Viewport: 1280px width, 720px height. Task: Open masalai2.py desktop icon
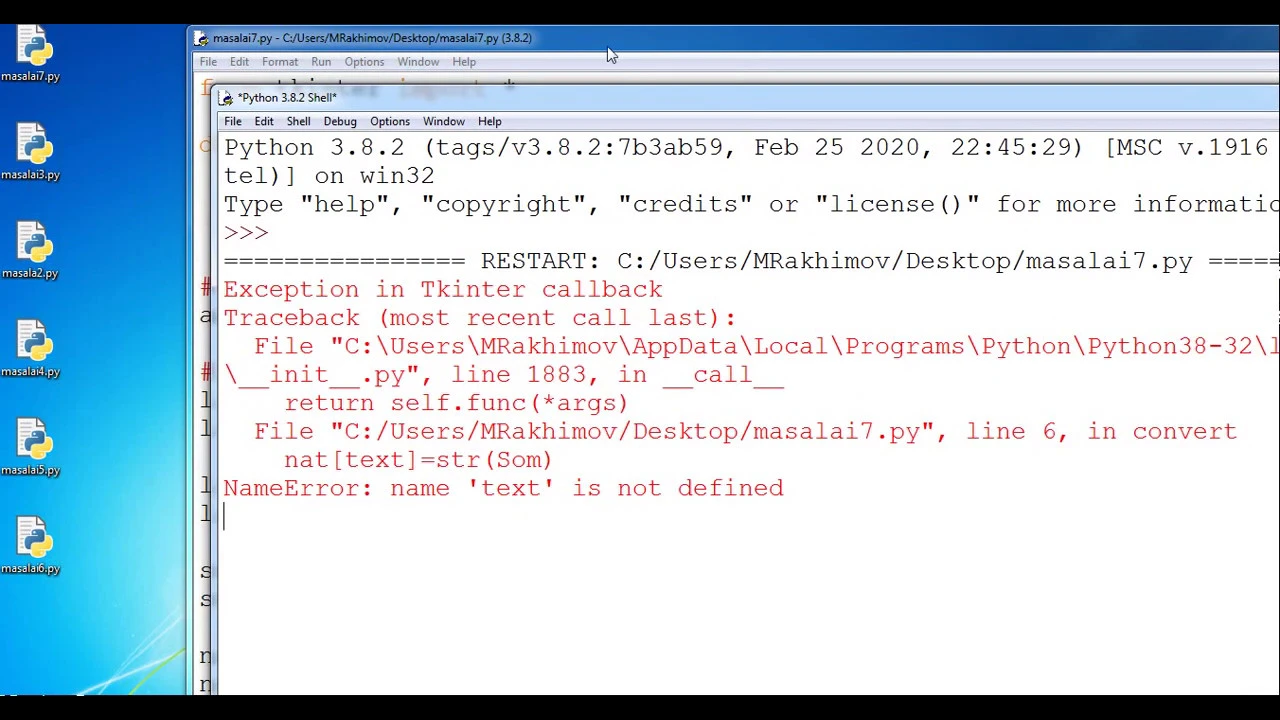coord(31,249)
